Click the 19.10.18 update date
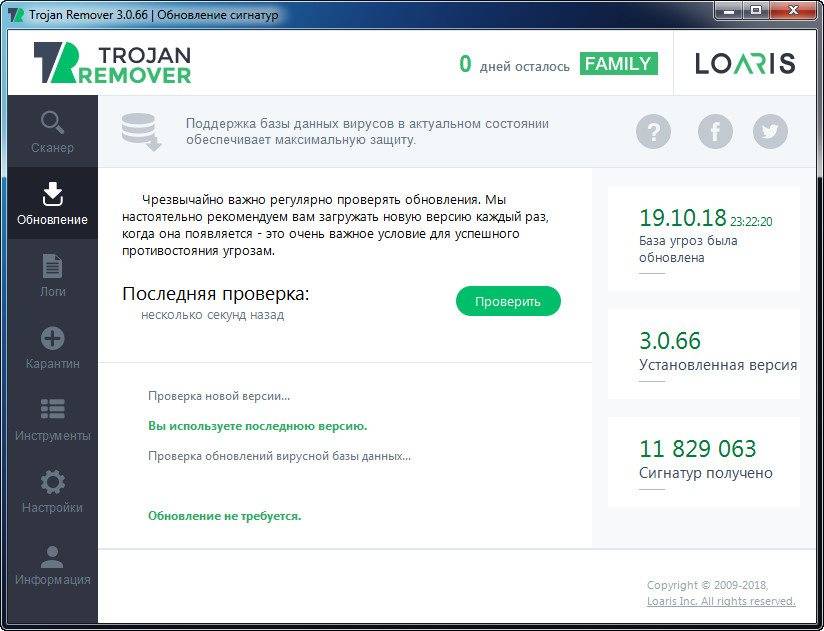Screen dimensions: 824x631 pyautogui.click(x=682, y=218)
